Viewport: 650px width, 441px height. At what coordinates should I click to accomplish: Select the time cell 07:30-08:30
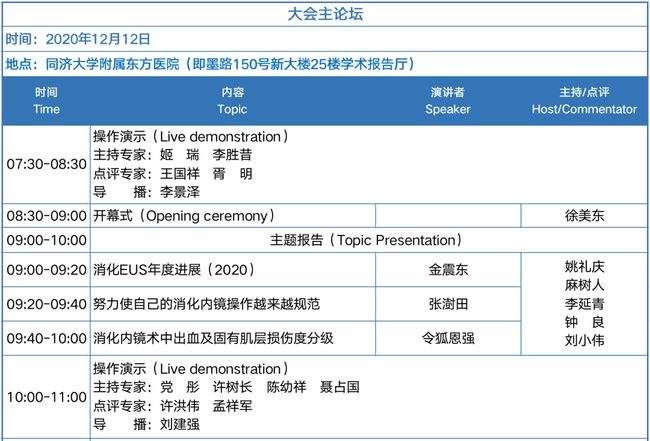tap(46, 164)
